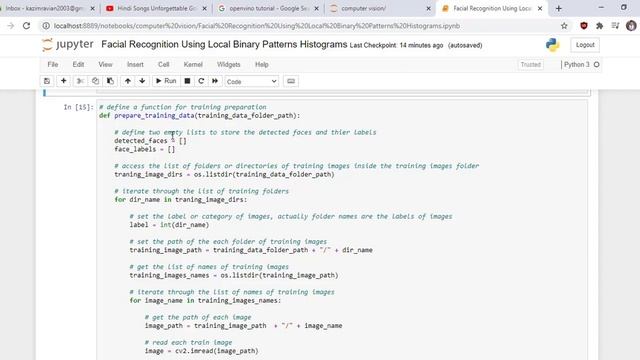This screenshot has height=360, width=640.
Task: Restart the kernel icon
Action: (201, 81)
